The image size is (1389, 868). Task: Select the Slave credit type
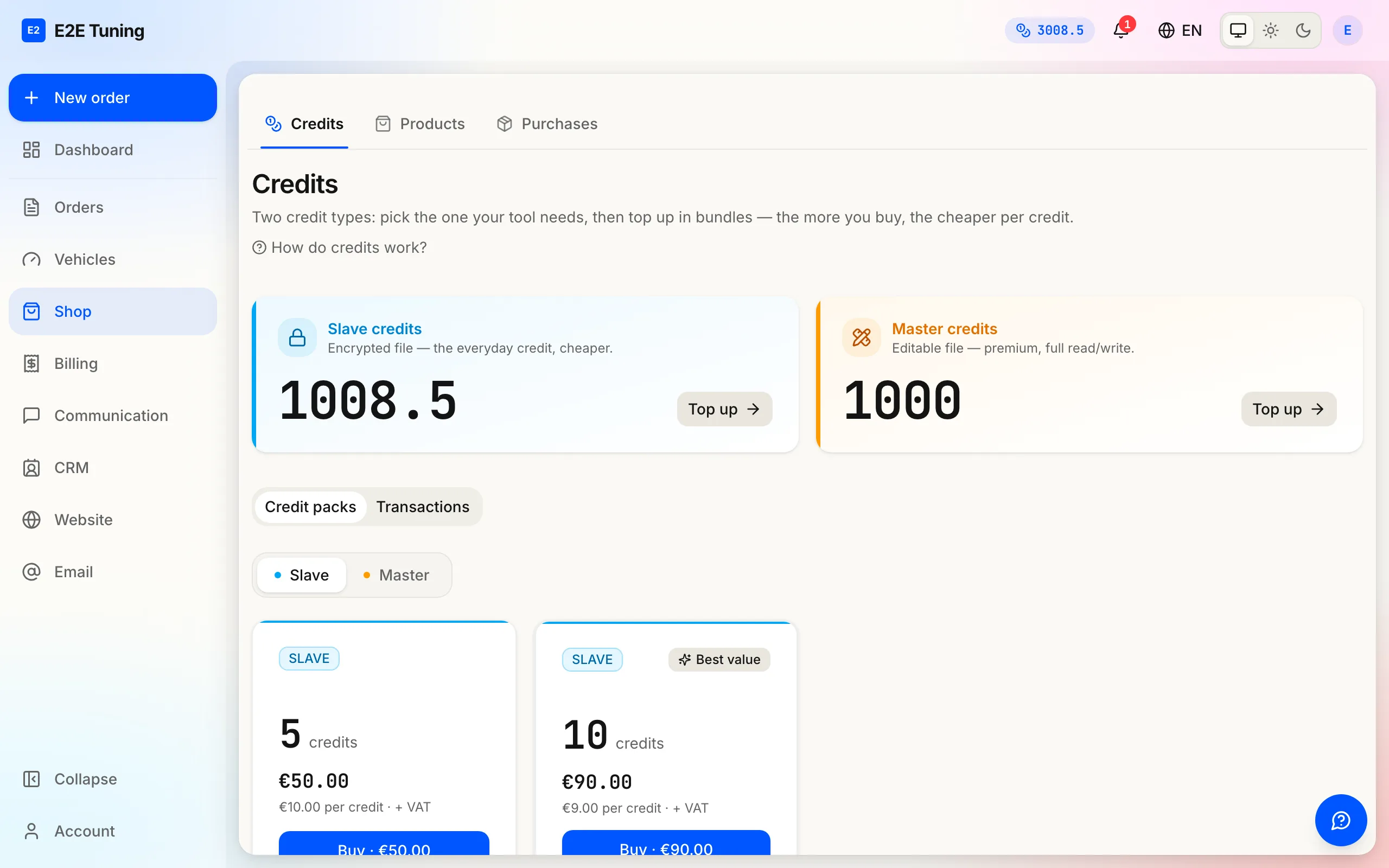click(x=301, y=575)
